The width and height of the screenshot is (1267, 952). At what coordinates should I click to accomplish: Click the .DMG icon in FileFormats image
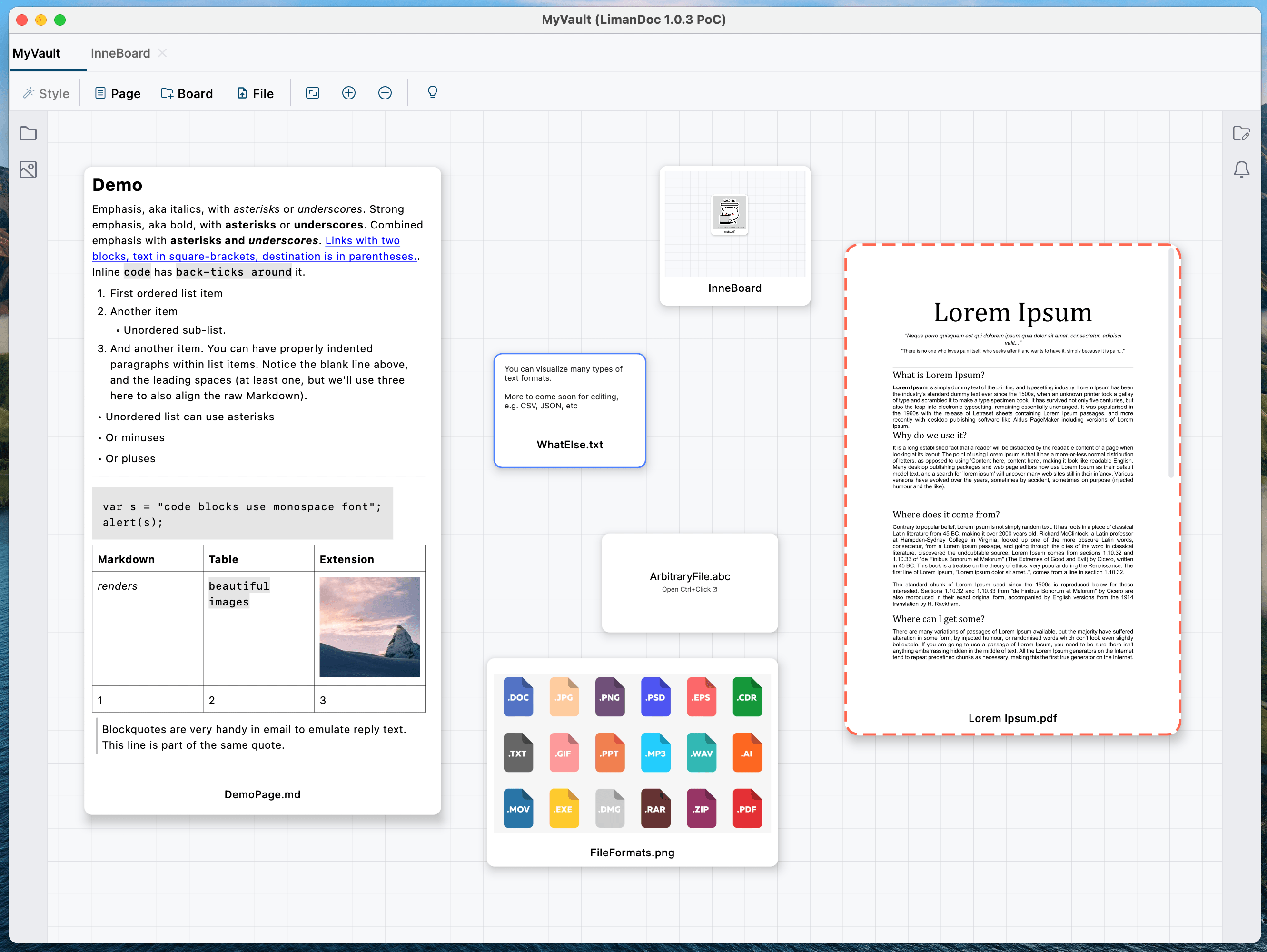tap(610, 808)
